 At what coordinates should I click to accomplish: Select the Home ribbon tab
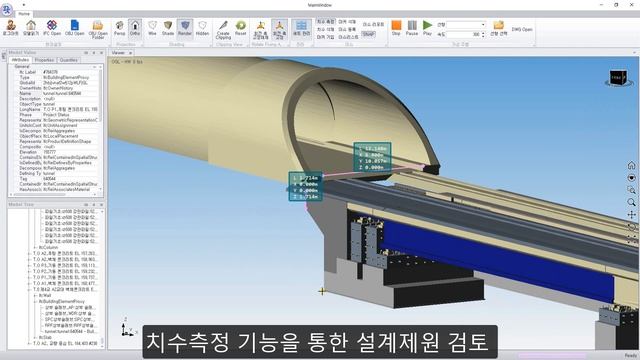pyautogui.click(x=24, y=14)
